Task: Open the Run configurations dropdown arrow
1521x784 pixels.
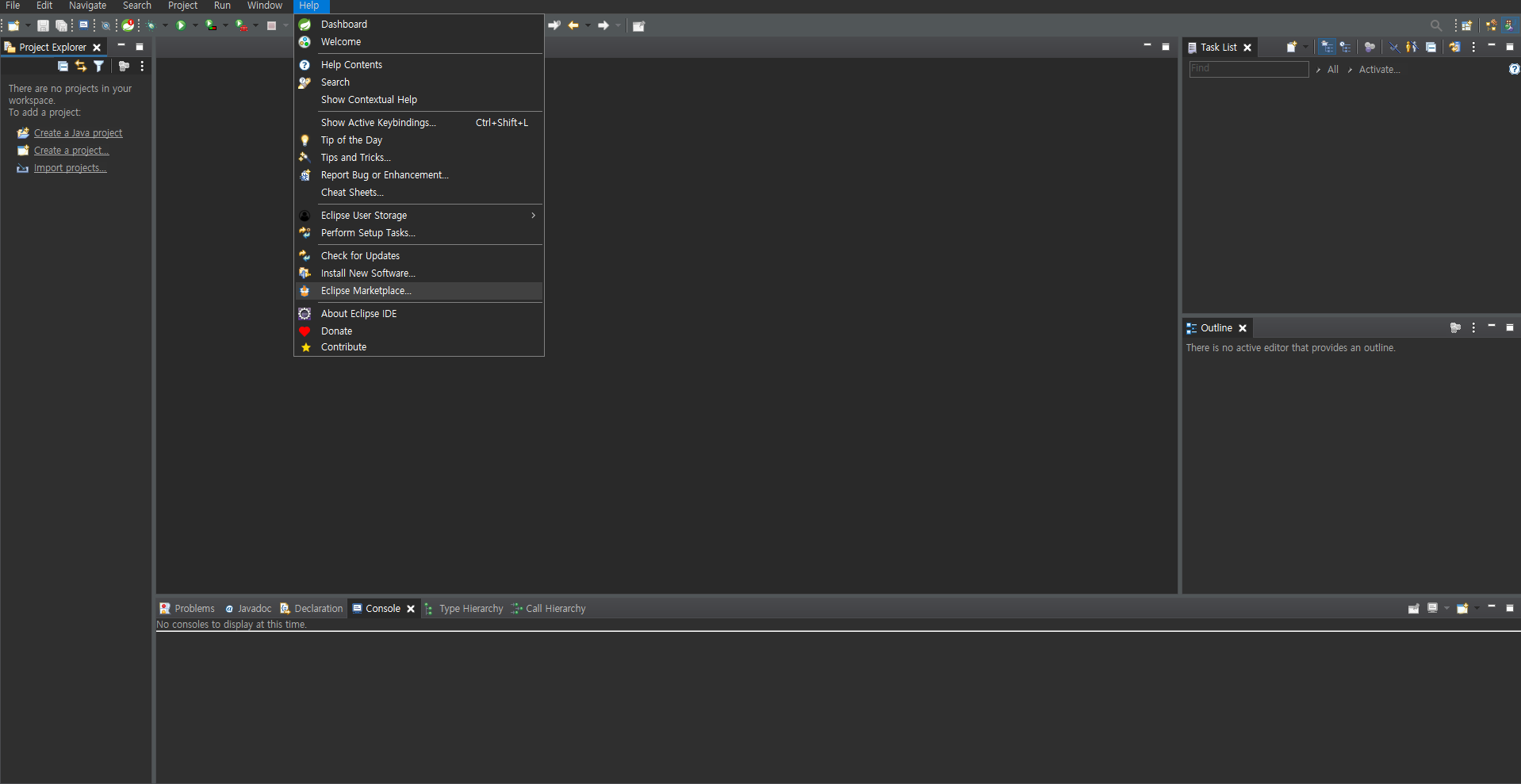Action: (195, 25)
